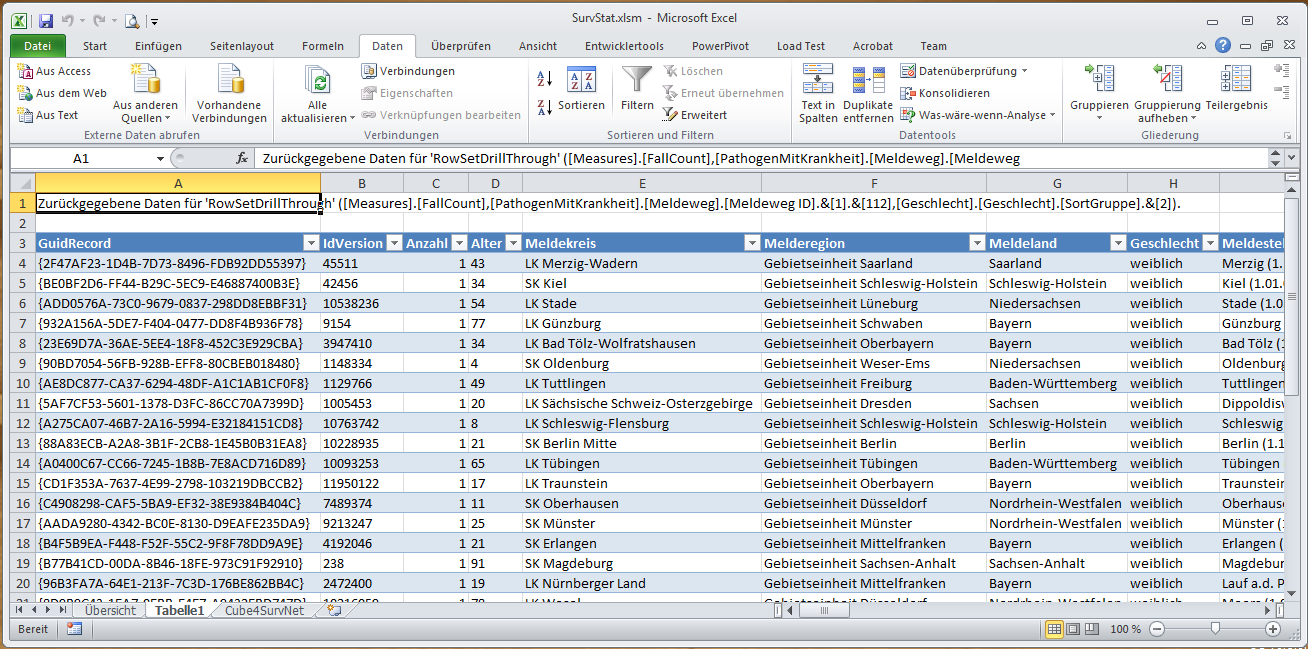Expand the Name Box dropdown arrow
1308x649 pixels.
[x=160, y=158]
